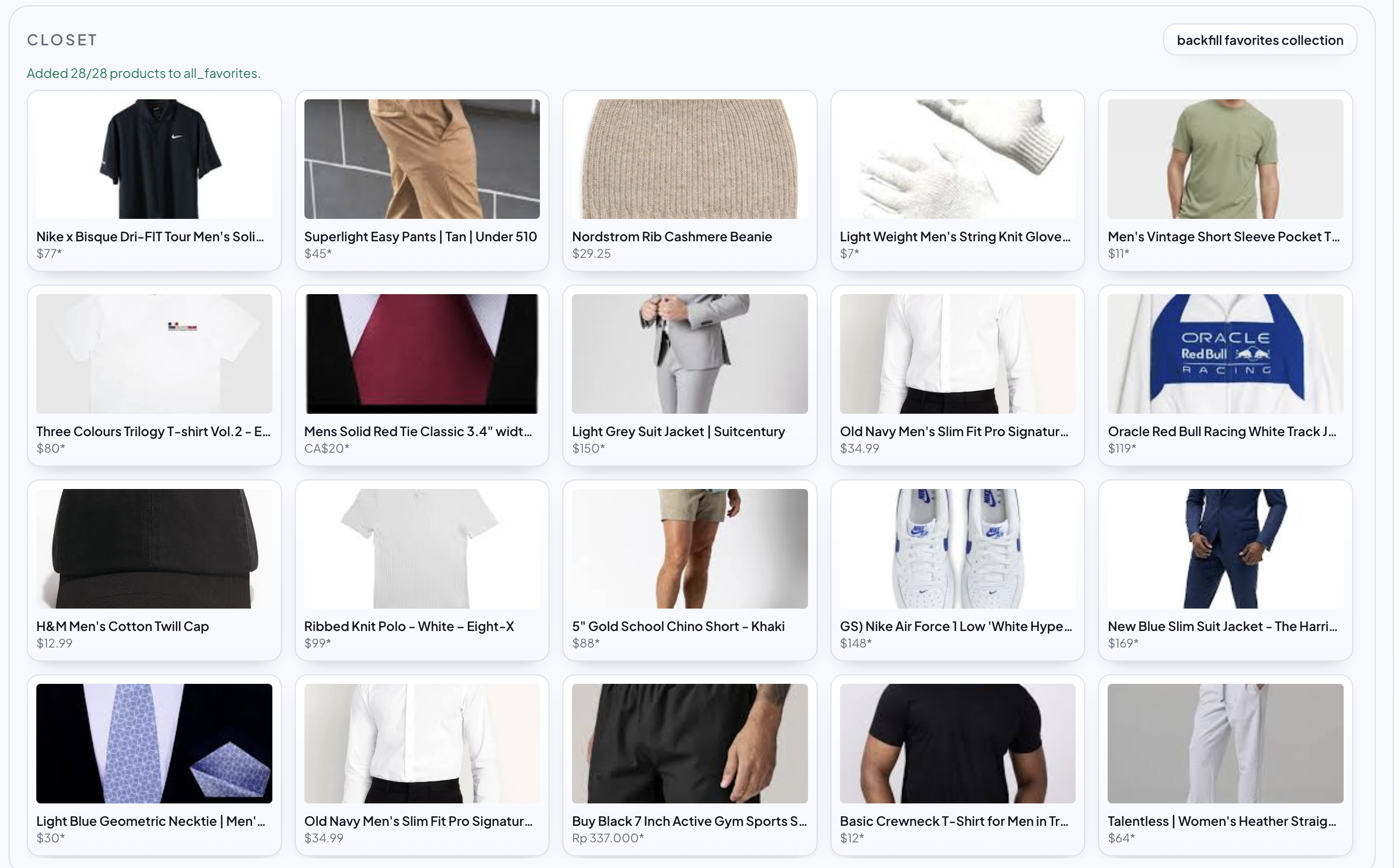Select H&M Men's Cotton Twill Cap image

[x=154, y=548]
